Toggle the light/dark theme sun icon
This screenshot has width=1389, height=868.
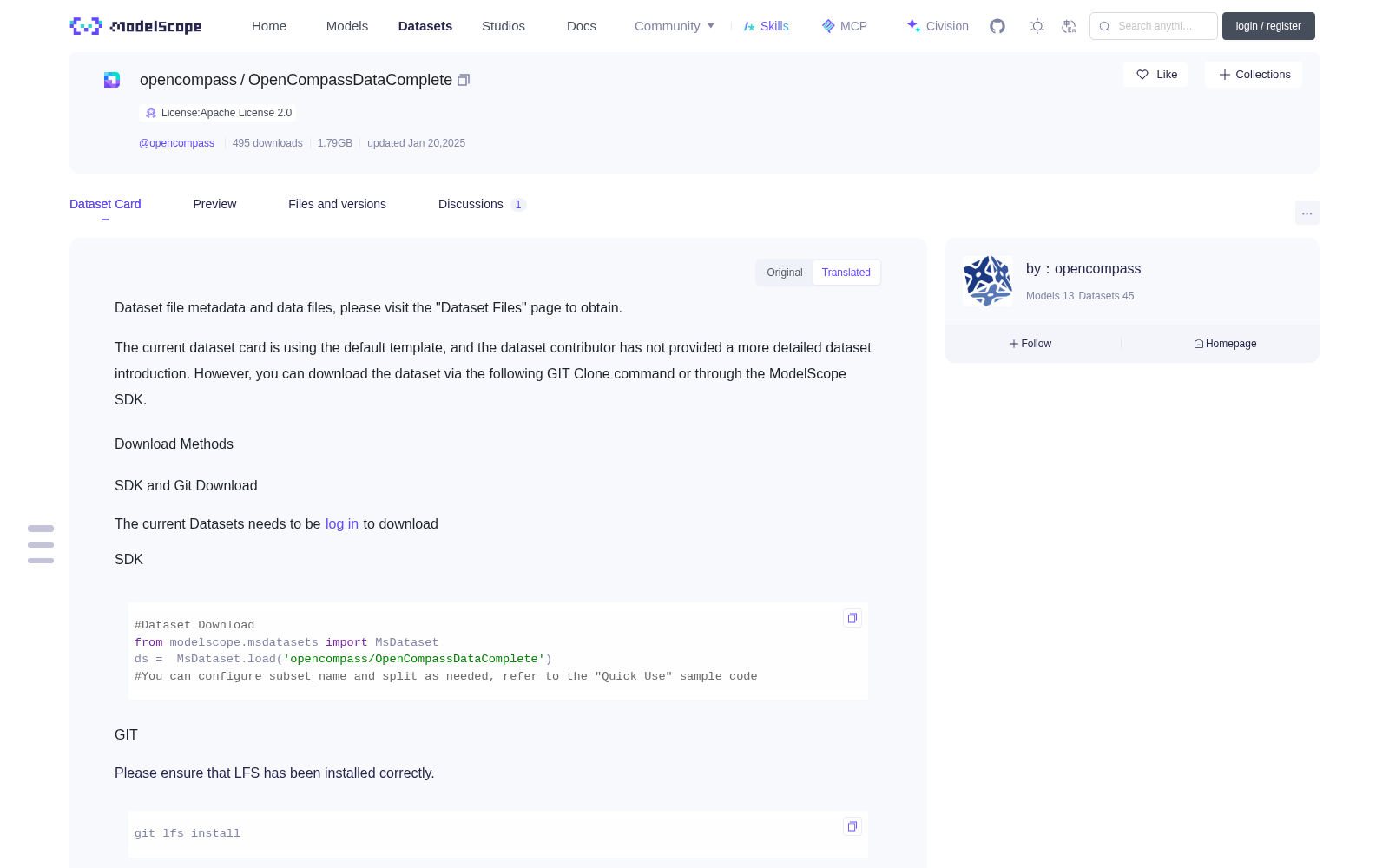1037,26
